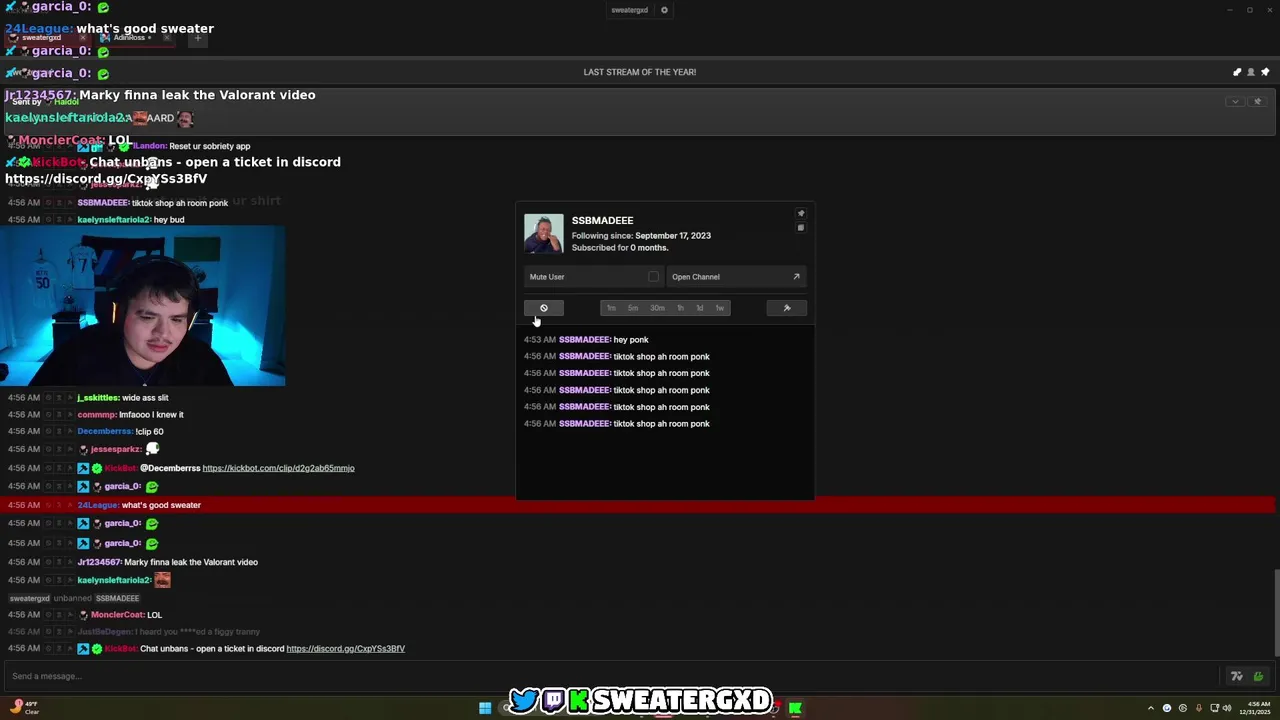Open the volume tray icon
The height and width of the screenshot is (720, 1280).
tap(1227, 708)
